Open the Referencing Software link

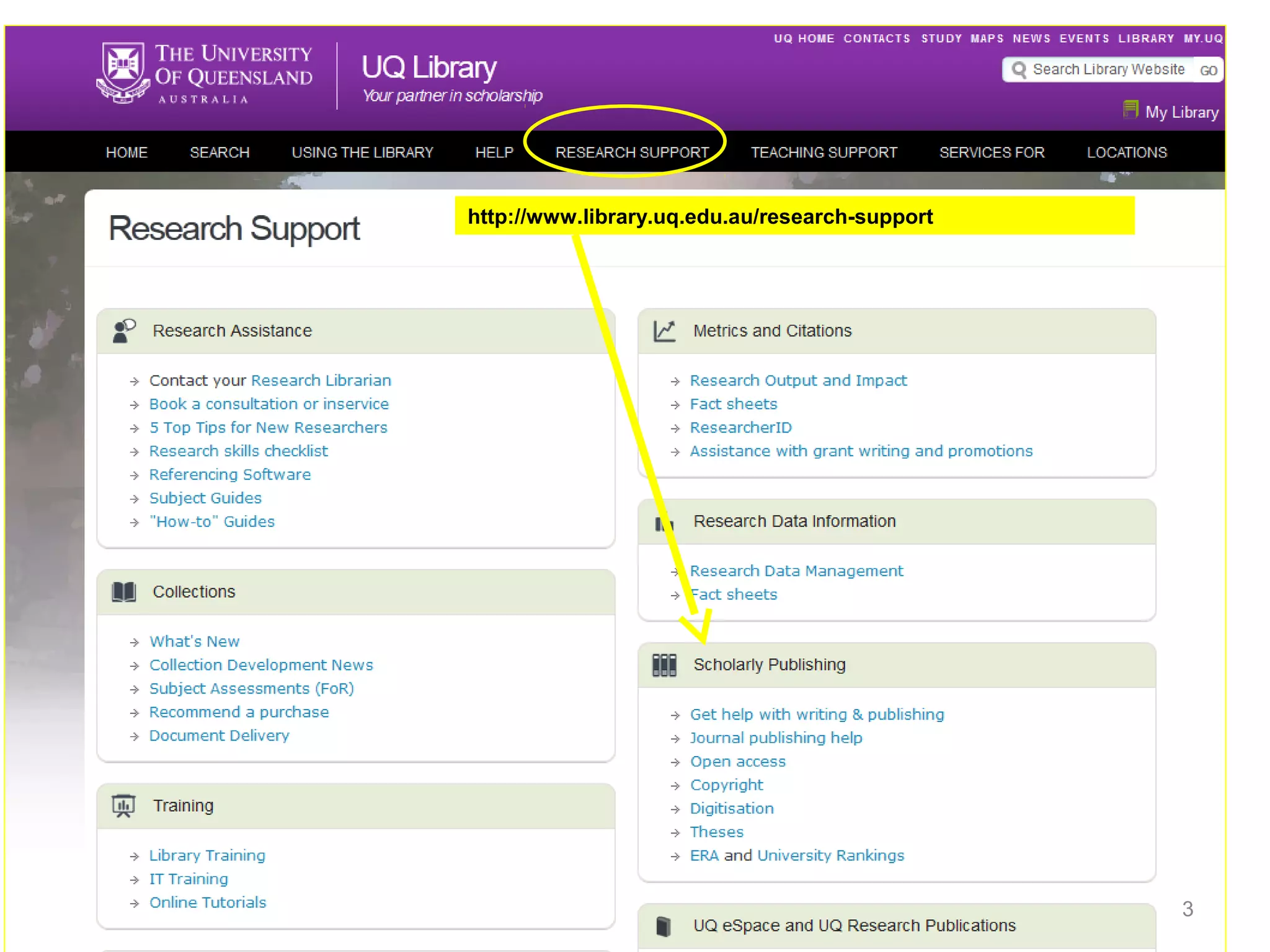(x=230, y=475)
